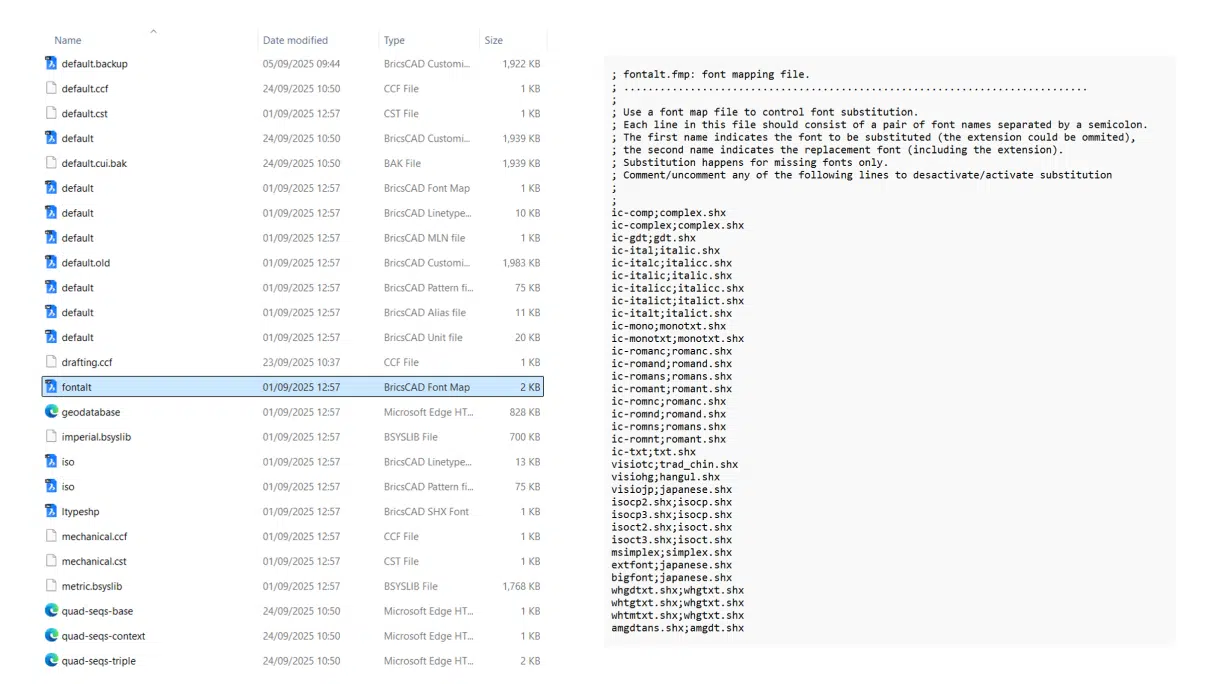Click the BricsCAD Linetype icon beside iso
Screen dimensions: 1217x684
(51, 461)
